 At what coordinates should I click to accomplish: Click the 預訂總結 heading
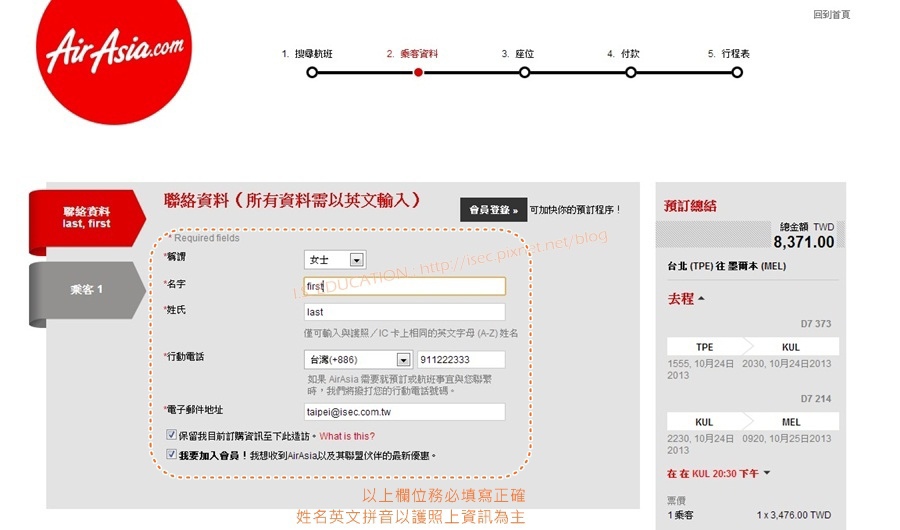690,206
